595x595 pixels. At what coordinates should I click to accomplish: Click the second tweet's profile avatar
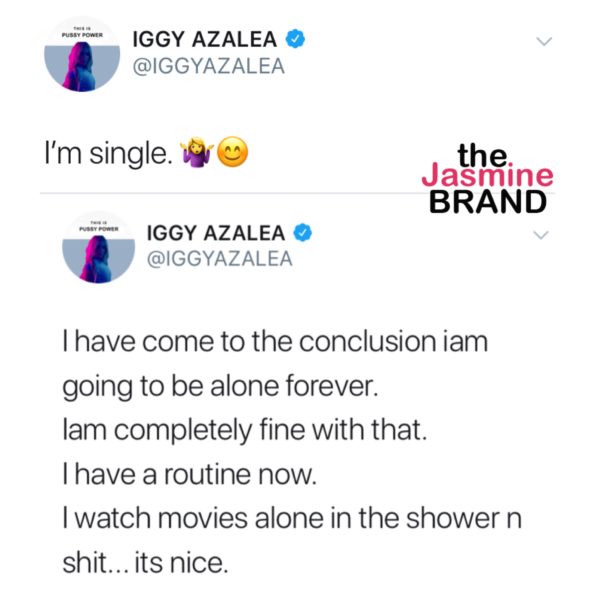99,247
